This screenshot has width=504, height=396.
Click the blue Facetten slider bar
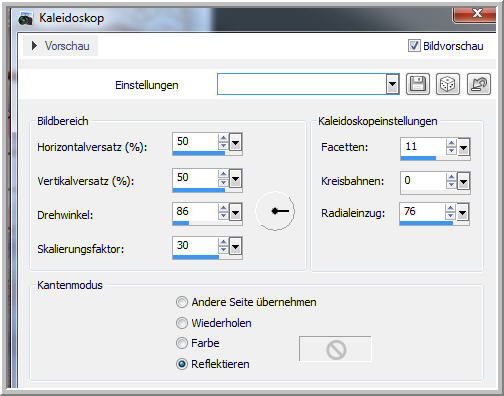click(x=418, y=158)
